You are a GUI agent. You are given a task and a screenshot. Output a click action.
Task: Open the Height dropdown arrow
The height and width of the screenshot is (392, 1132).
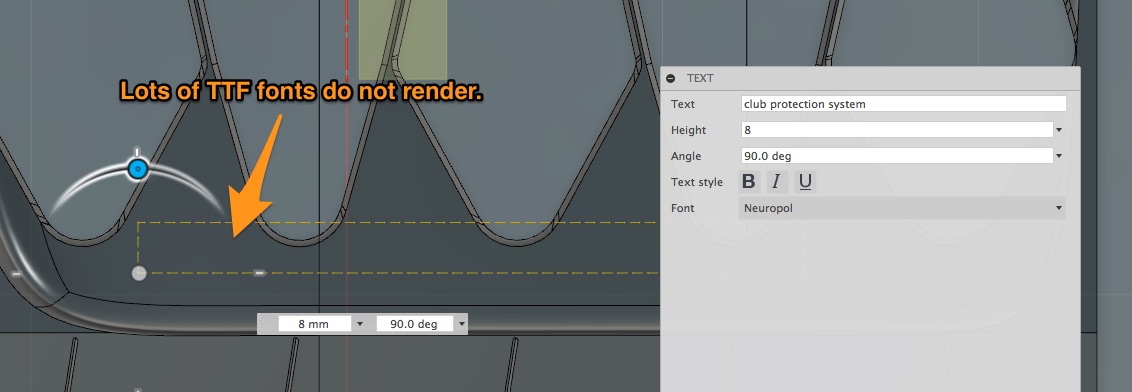(x=1059, y=131)
